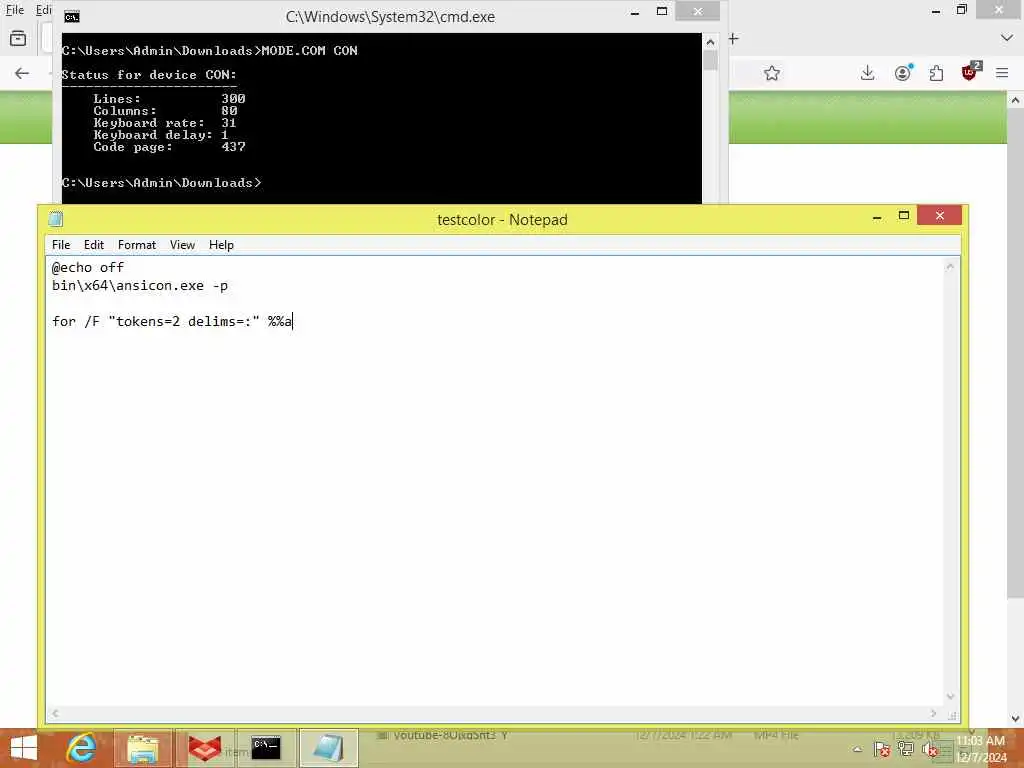Open the volume speaker tray icon
The width and height of the screenshot is (1024, 768).
point(931,750)
